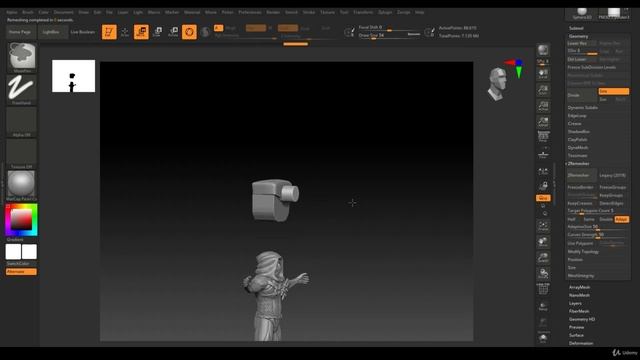This screenshot has width=640, height=360.
Task: Click the Zoom3D view icon
Action: [543, 257]
